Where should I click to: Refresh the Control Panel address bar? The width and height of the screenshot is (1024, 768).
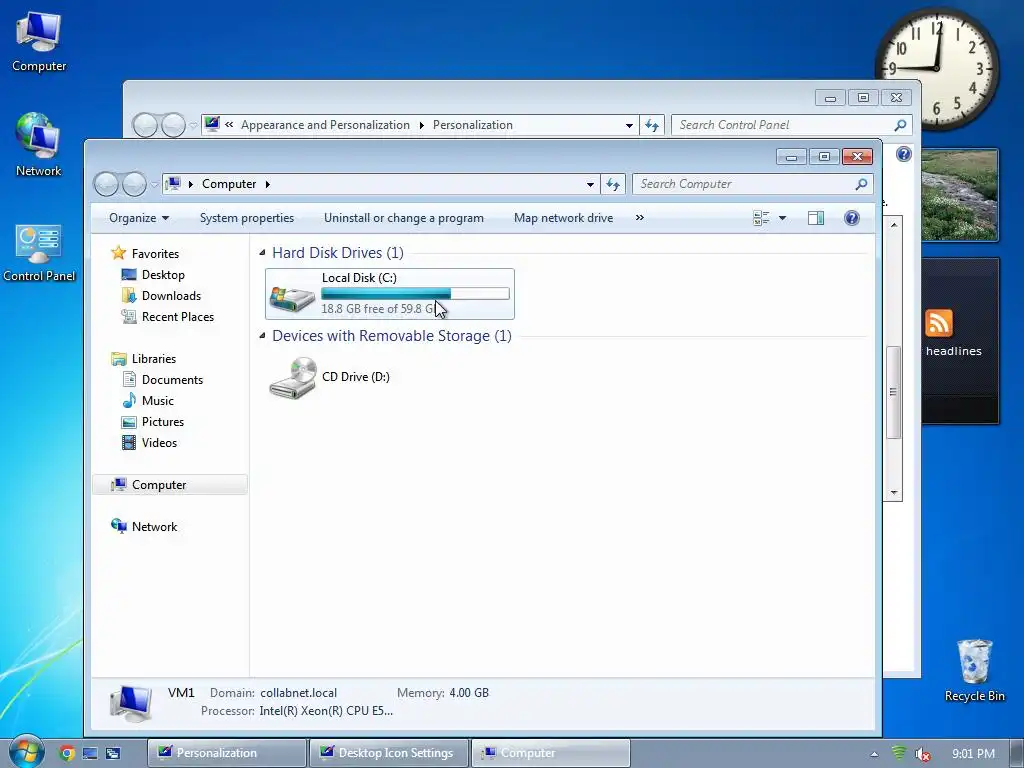pos(652,125)
